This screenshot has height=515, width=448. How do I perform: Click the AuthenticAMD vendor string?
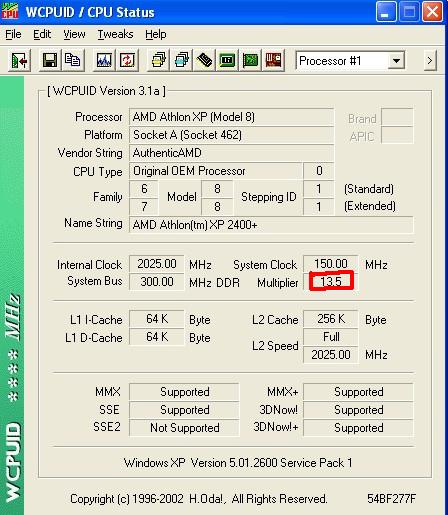[231, 153]
